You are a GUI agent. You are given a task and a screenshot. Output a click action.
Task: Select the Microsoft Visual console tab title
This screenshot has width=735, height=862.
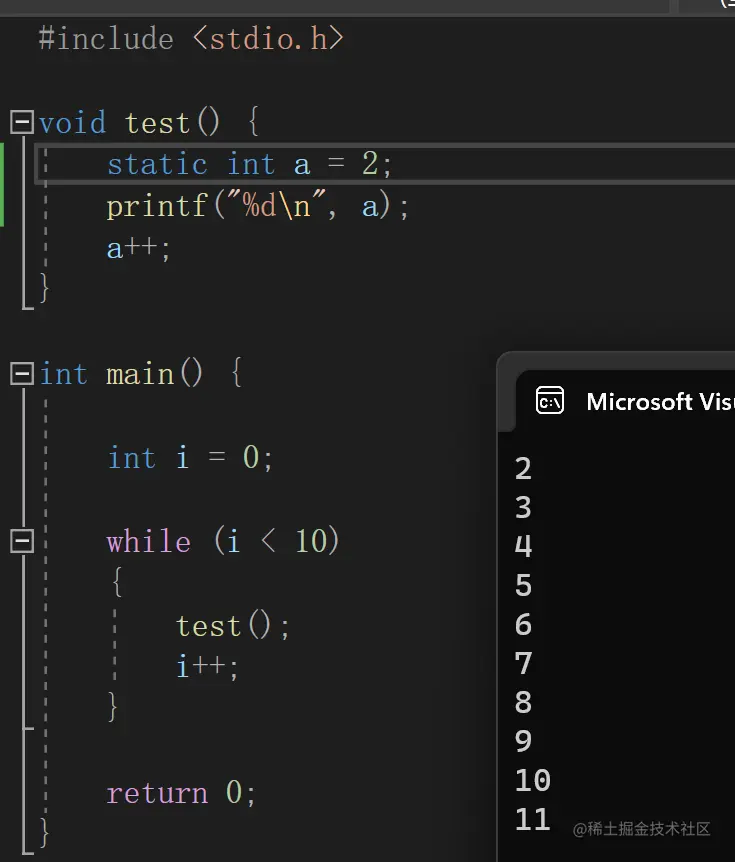(660, 402)
